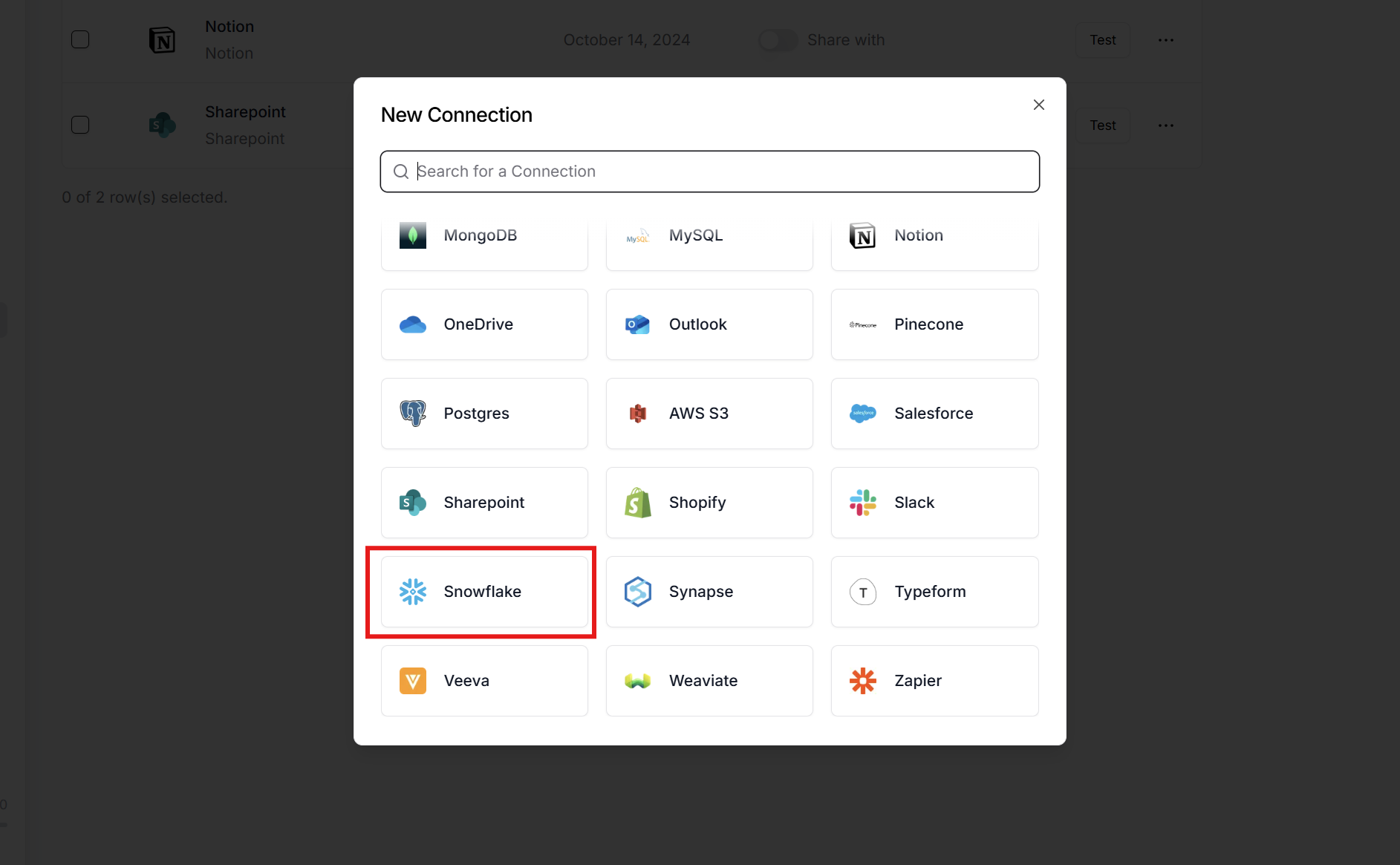Click the 'Share with' label text
Image resolution: width=1400 pixels, height=865 pixels.
[x=846, y=40]
